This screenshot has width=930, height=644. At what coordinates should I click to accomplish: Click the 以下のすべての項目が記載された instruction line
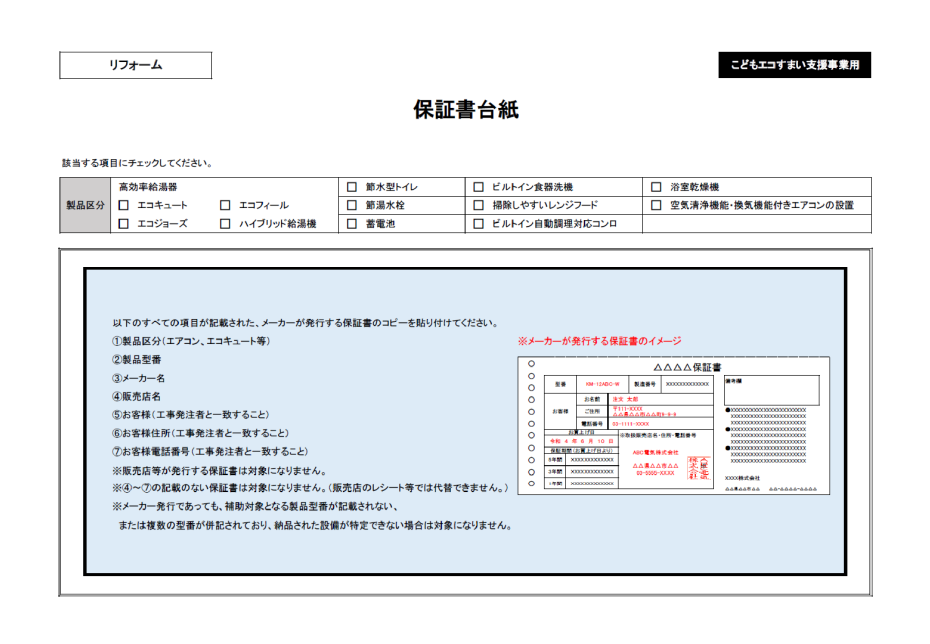(305, 323)
